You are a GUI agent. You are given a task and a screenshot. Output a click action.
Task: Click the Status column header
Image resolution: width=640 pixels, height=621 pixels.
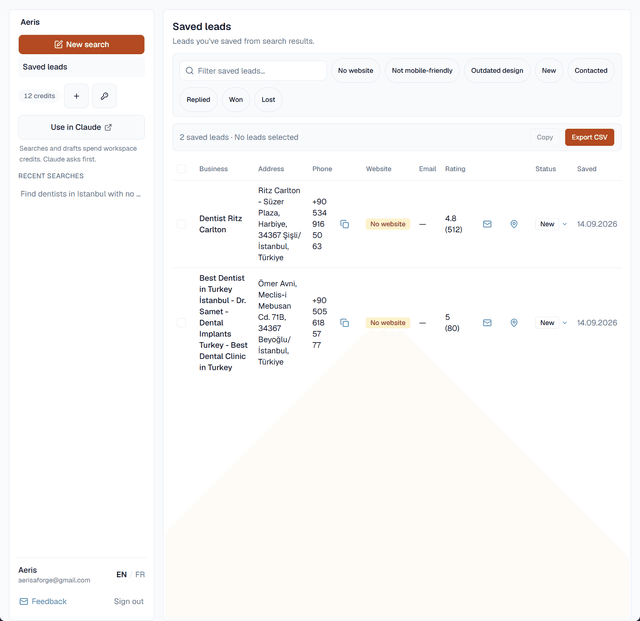(x=546, y=169)
